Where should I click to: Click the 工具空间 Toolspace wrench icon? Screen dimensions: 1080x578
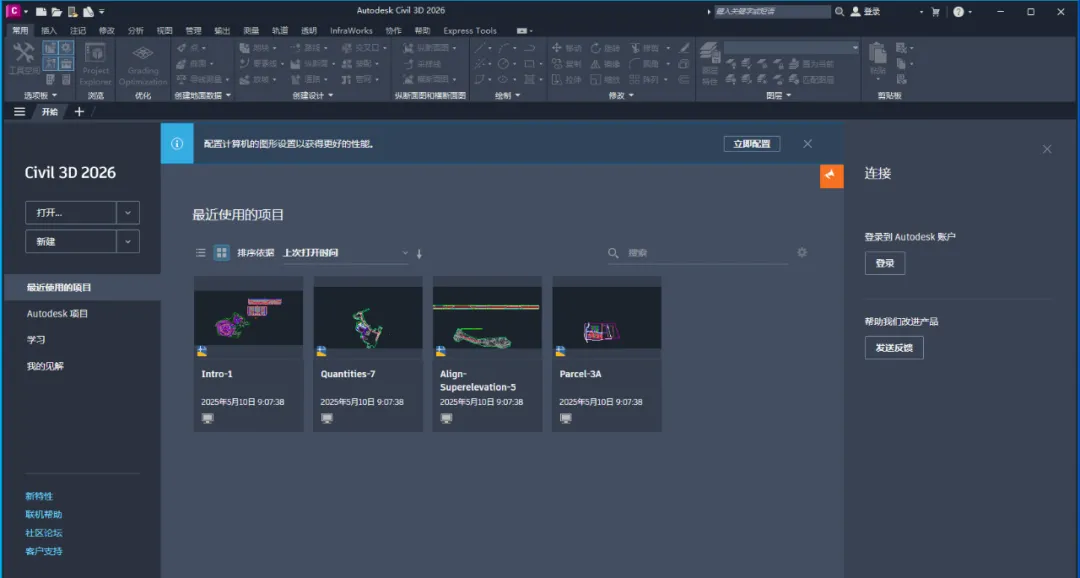(x=23, y=53)
